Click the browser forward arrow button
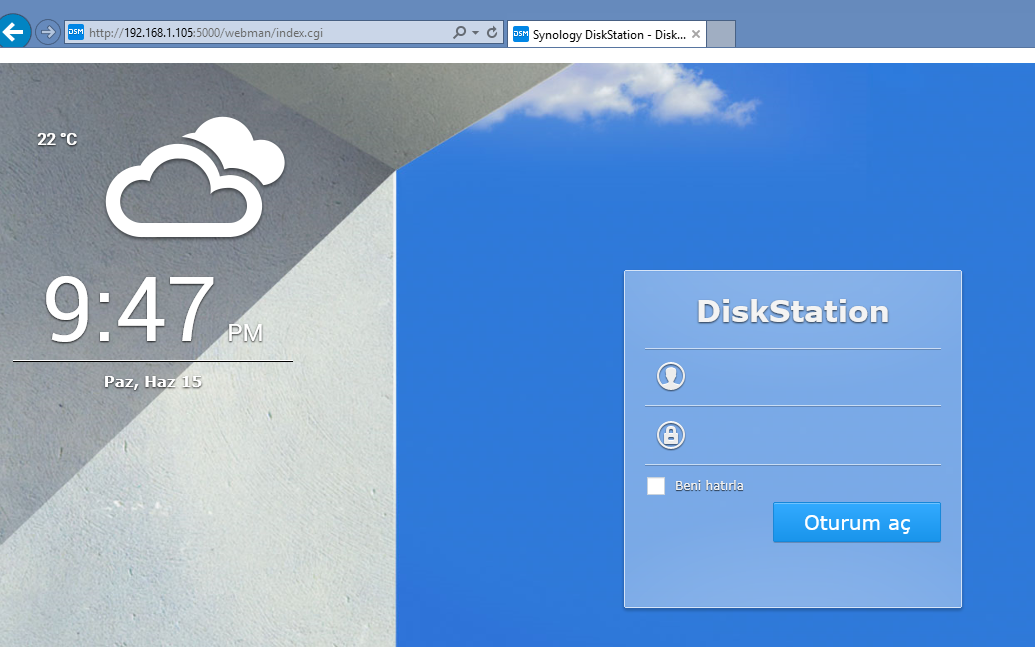The height and width of the screenshot is (647, 1035). click(x=48, y=32)
